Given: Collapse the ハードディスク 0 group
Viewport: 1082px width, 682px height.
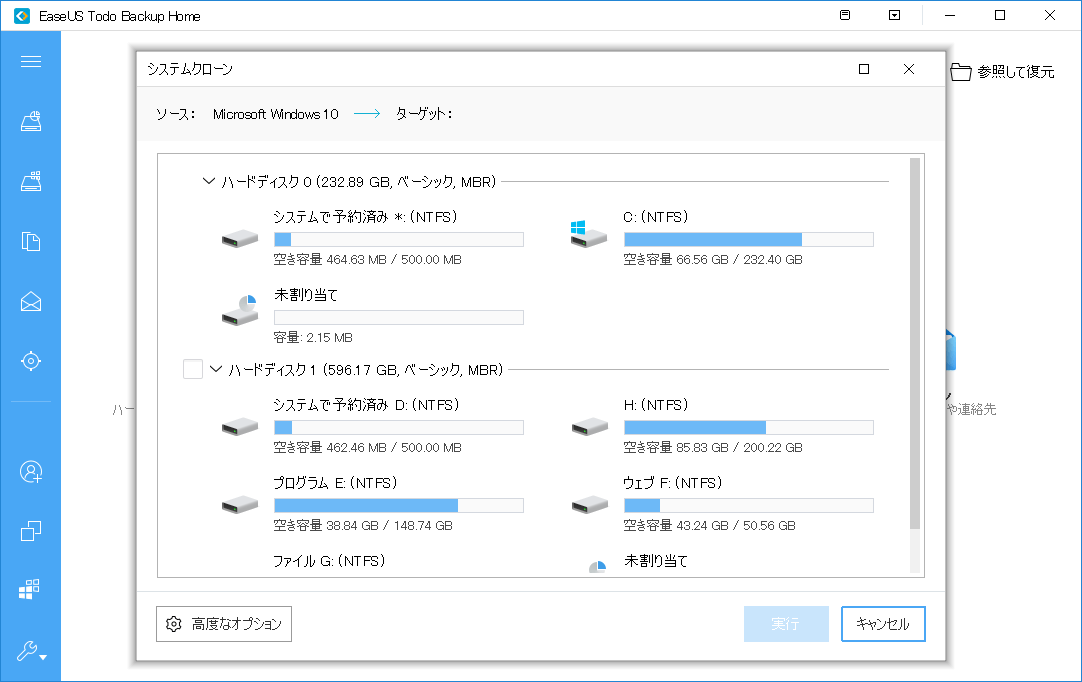Looking at the screenshot, I should point(208,182).
